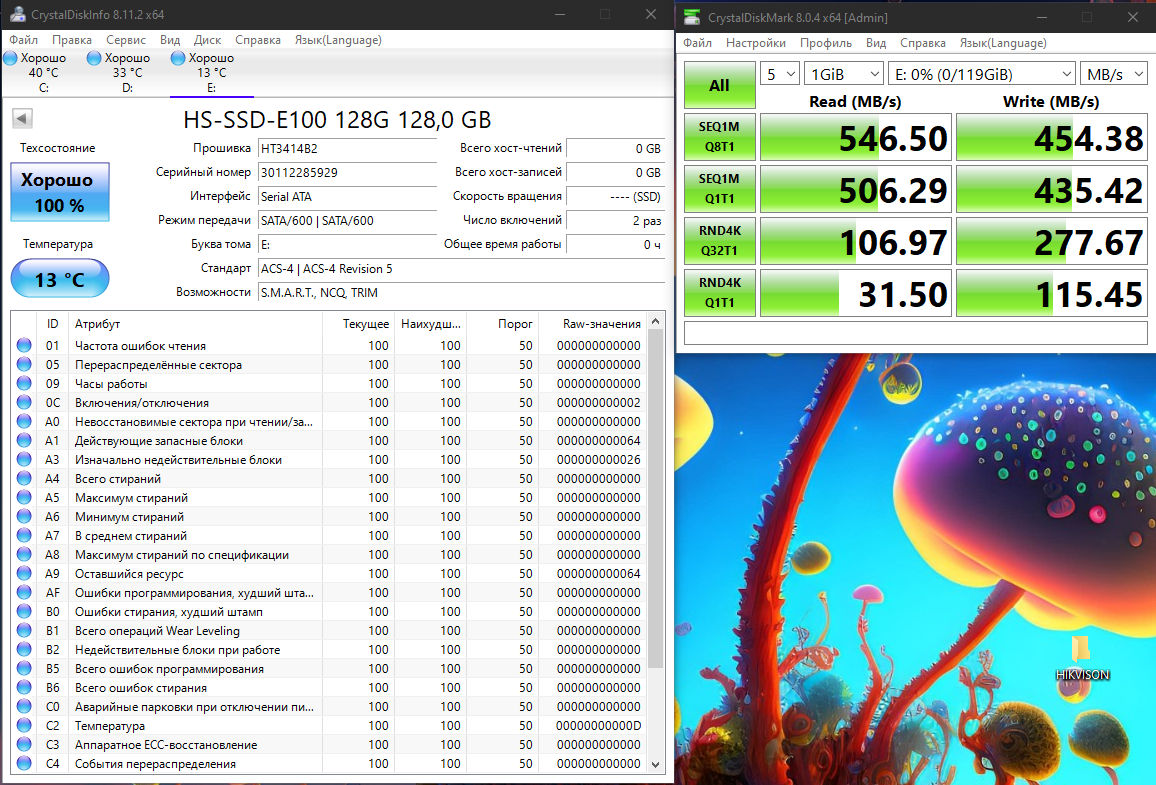Open the Сервис menu in CrystalDiskInfo
Image resolution: width=1156 pixels, height=785 pixels.
126,40
